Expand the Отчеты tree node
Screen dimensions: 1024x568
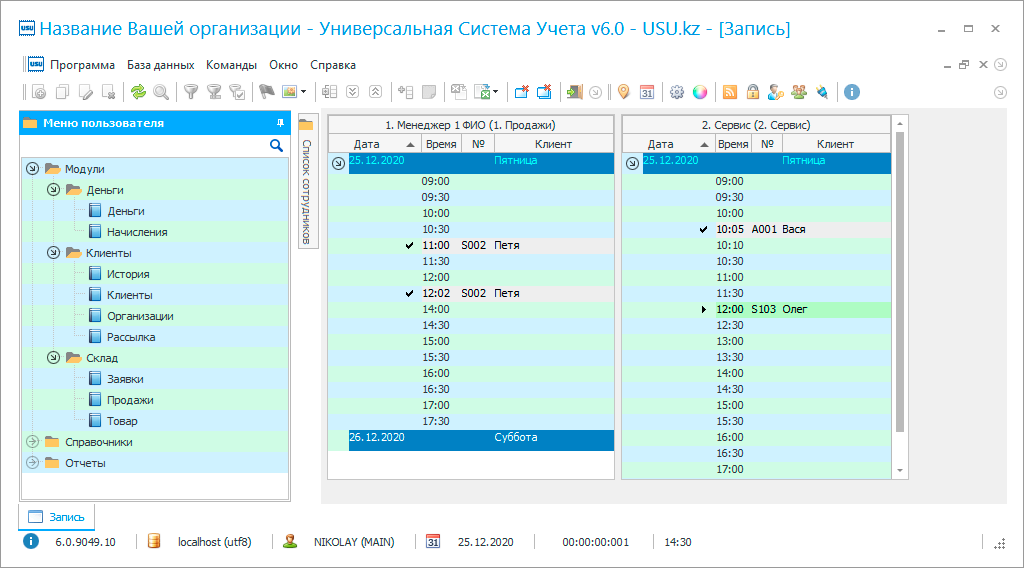tap(33, 463)
